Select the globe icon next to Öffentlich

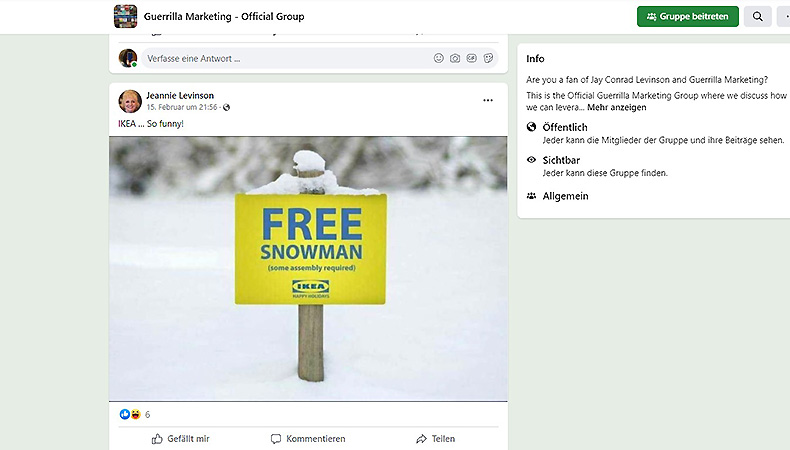coord(531,127)
